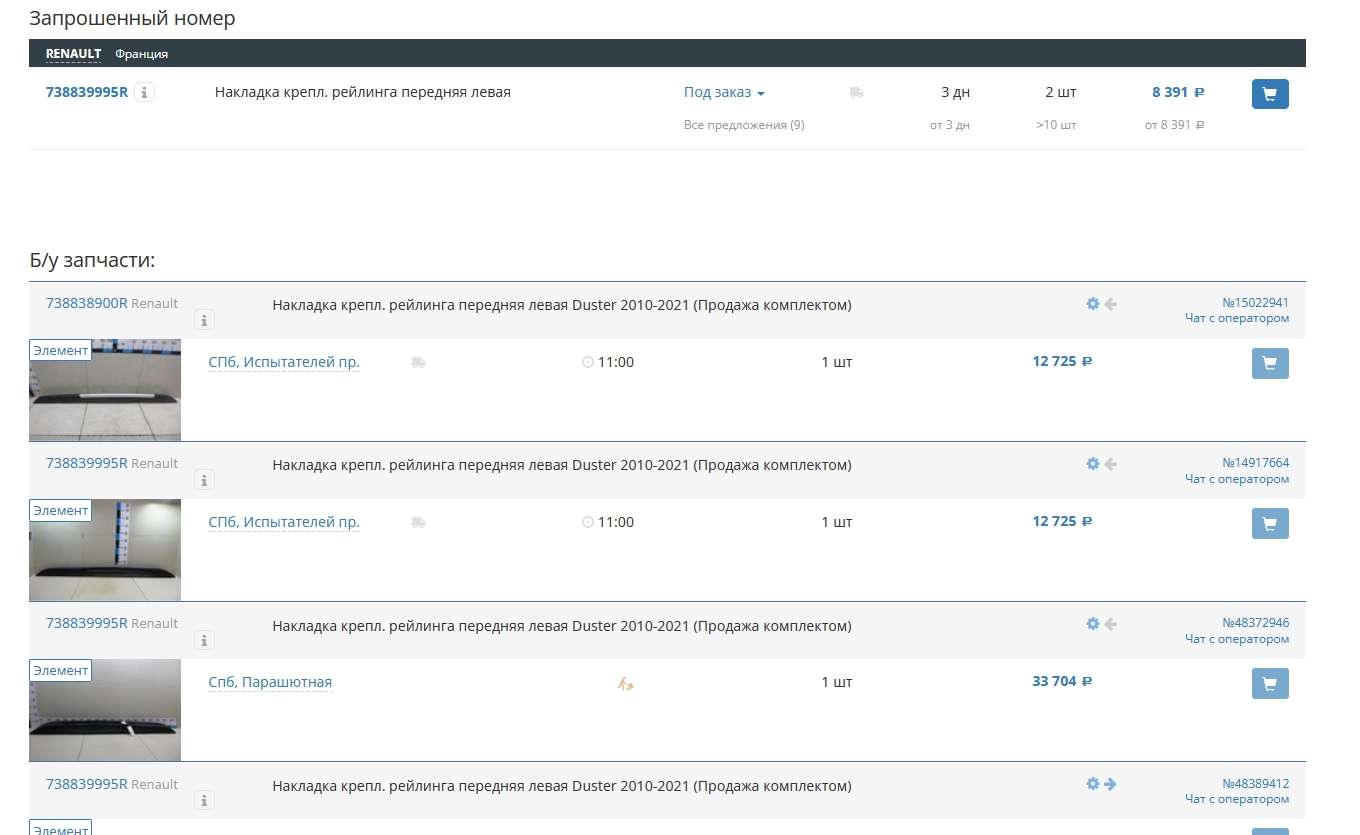The width and height of the screenshot is (1360, 835).
Task: Click left arrow icon in listing №48372946
Action: pos(1110,623)
